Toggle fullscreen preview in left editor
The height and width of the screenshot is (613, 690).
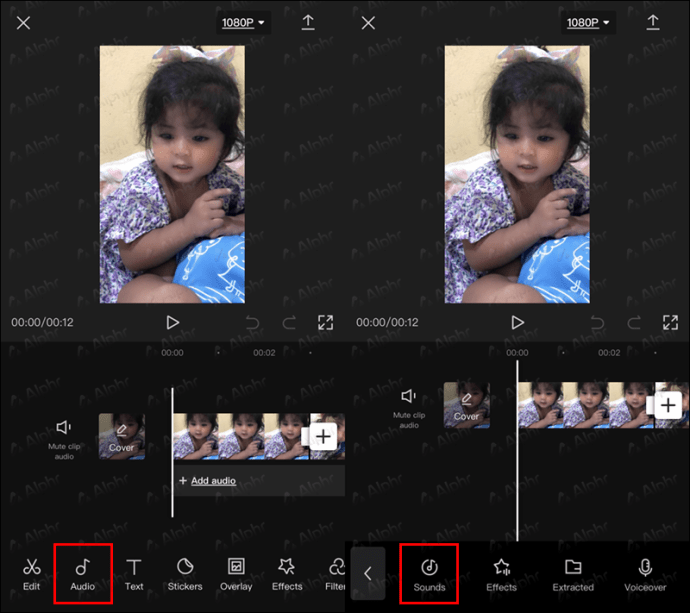tap(325, 323)
